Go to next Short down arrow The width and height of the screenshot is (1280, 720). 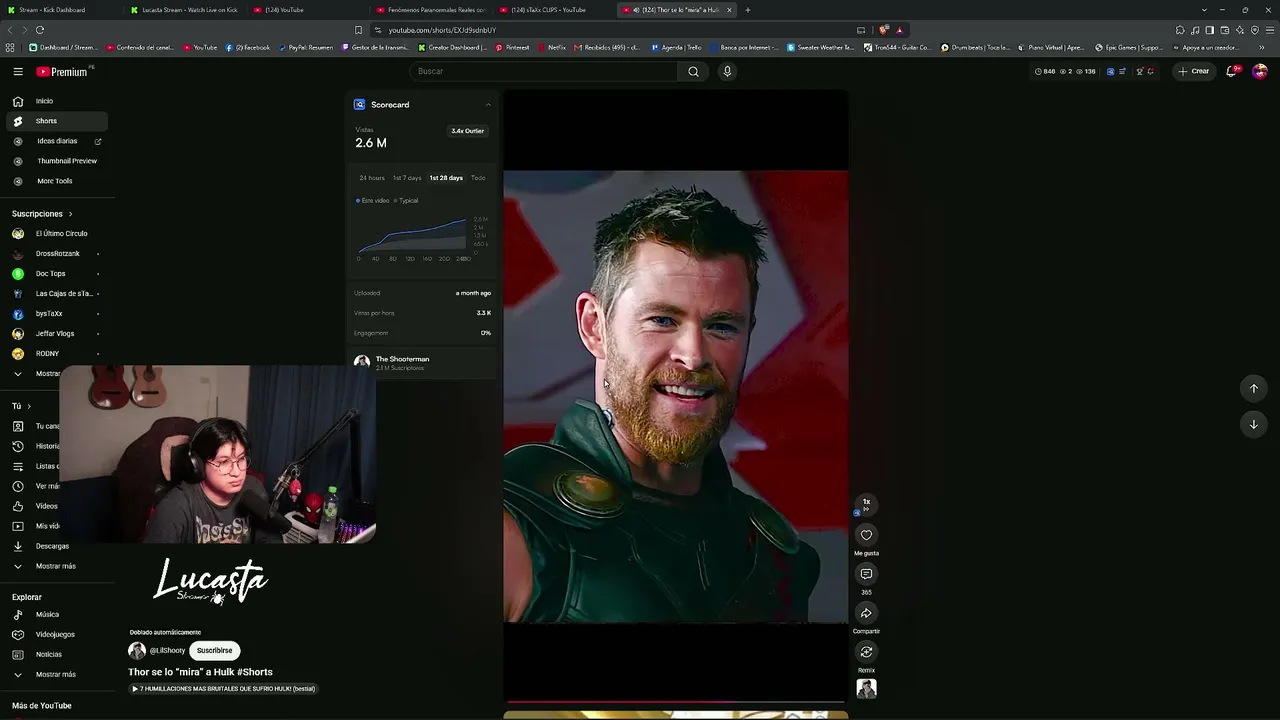pyautogui.click(x=1254, y=424)
